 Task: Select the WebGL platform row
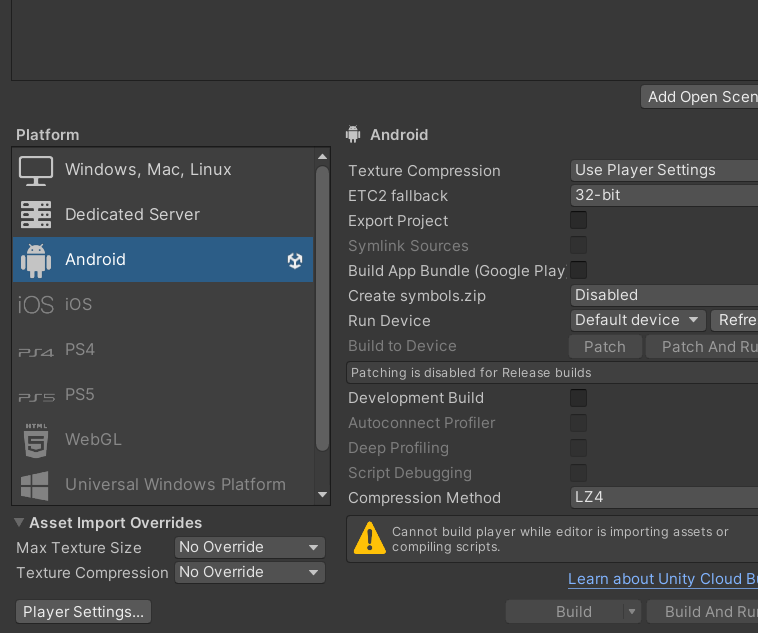163,440
